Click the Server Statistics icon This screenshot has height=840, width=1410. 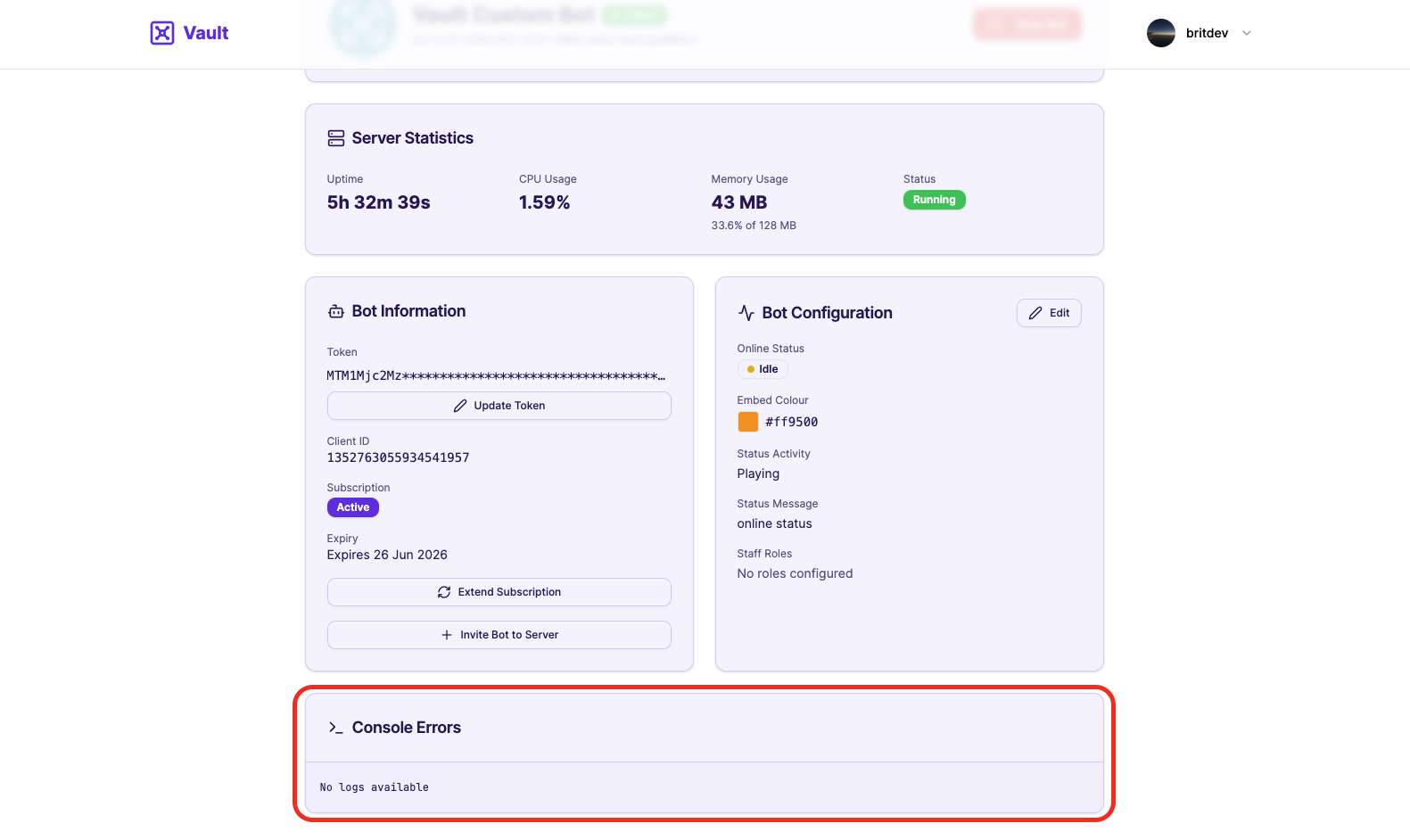(x=336, y=138)
